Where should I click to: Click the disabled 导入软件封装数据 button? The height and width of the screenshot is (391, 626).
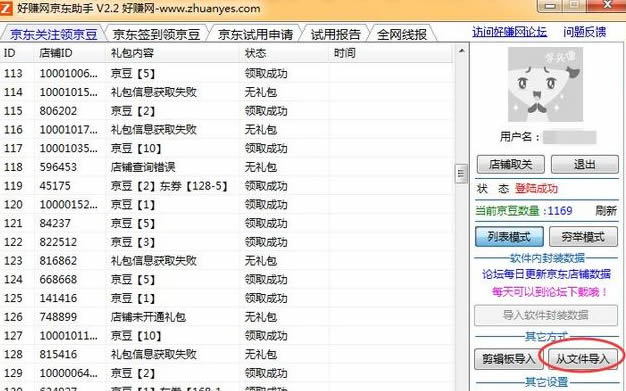pos(546,315)
